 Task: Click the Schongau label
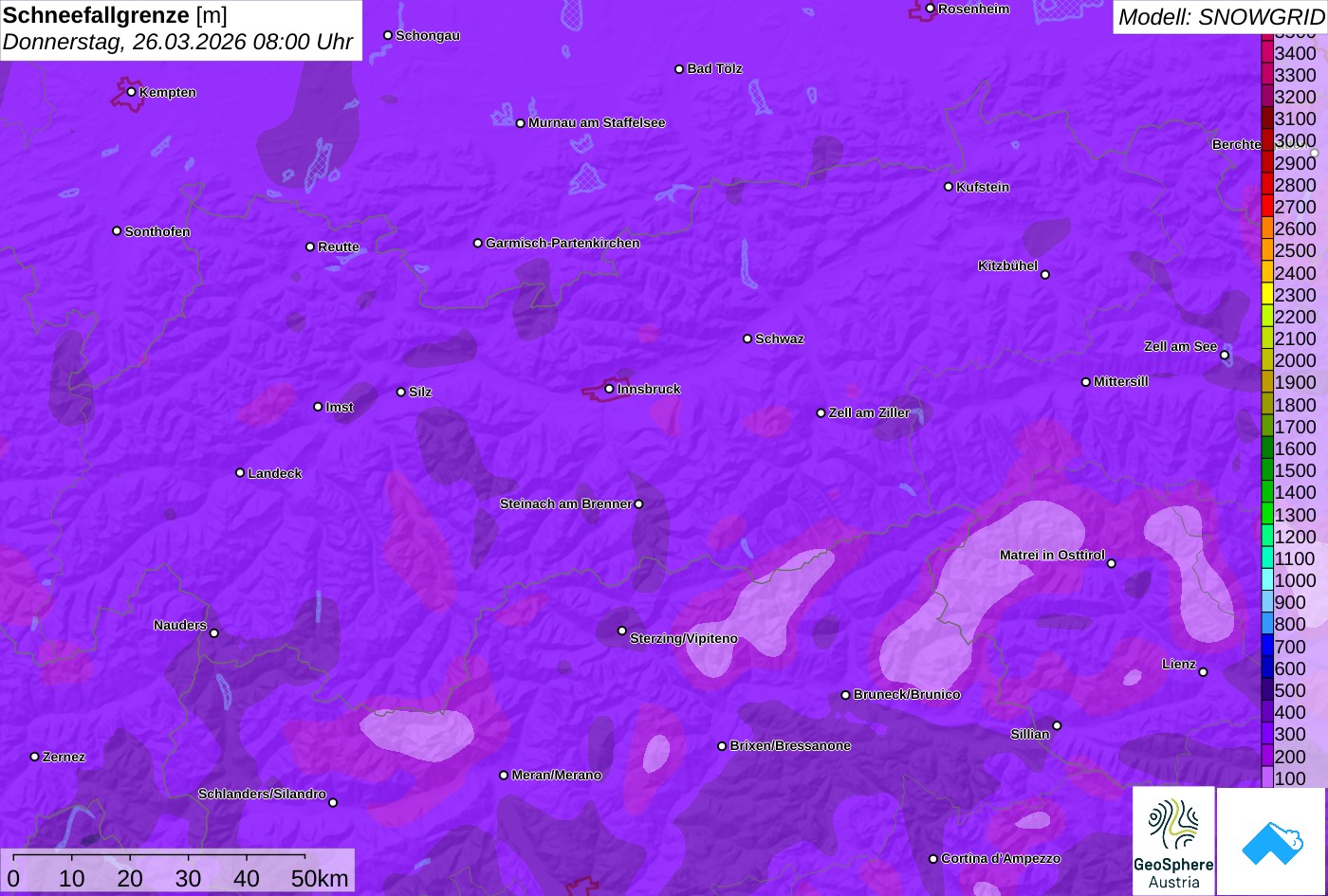click(x=428, y=35)
